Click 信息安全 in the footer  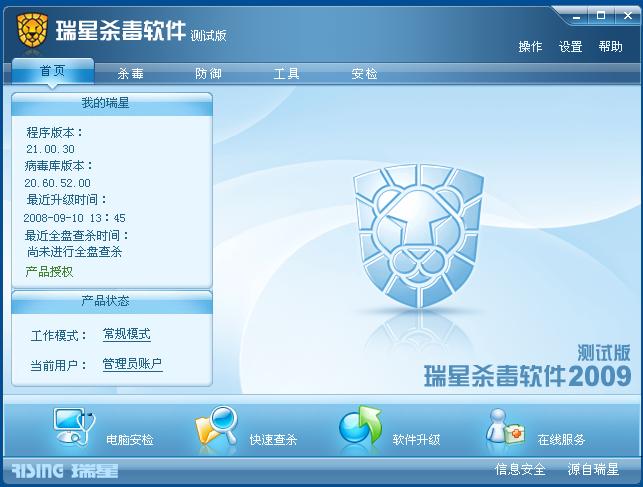tap(520, 469)
